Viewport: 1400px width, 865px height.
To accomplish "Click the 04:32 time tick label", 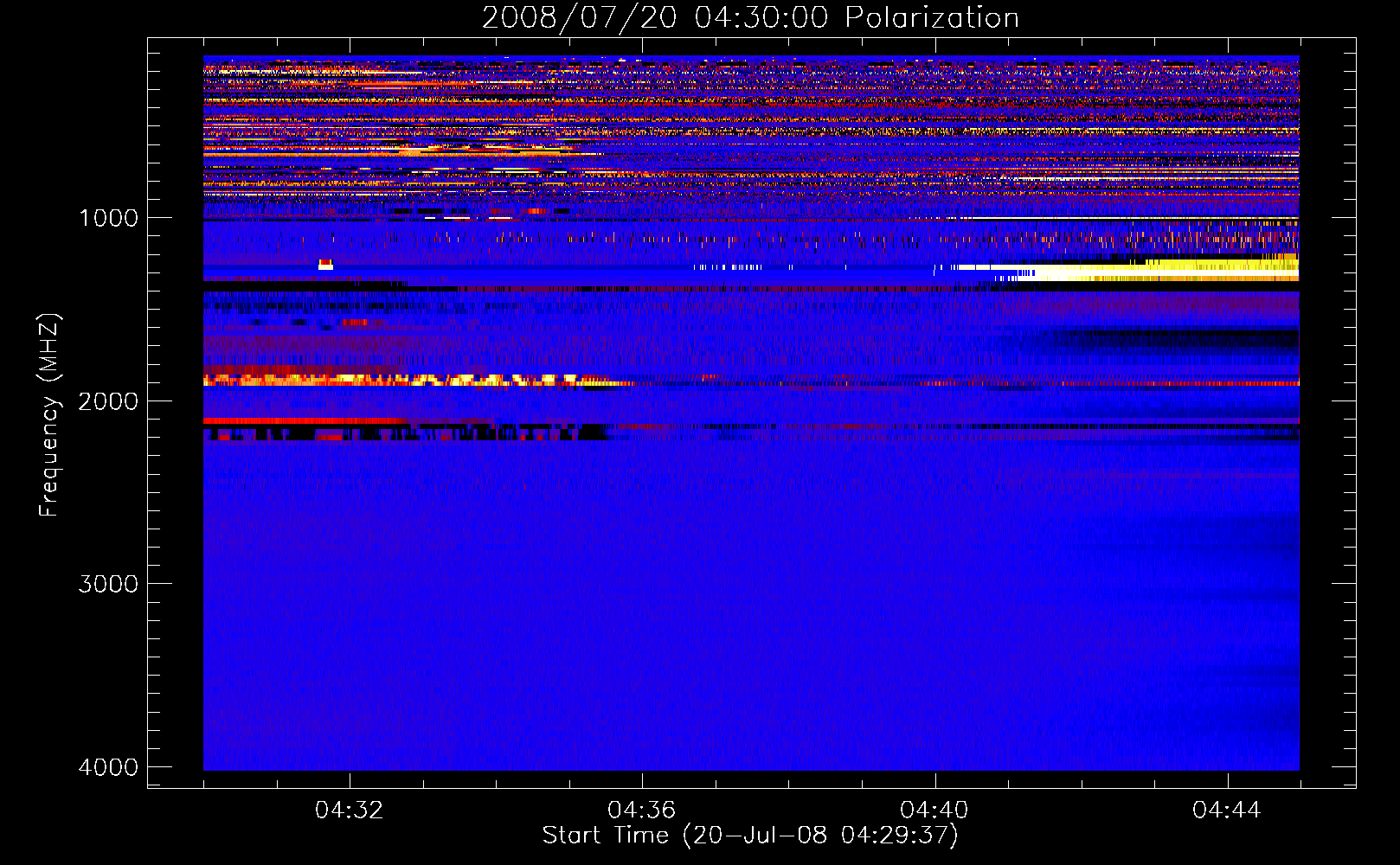I will tap(350, 811).
